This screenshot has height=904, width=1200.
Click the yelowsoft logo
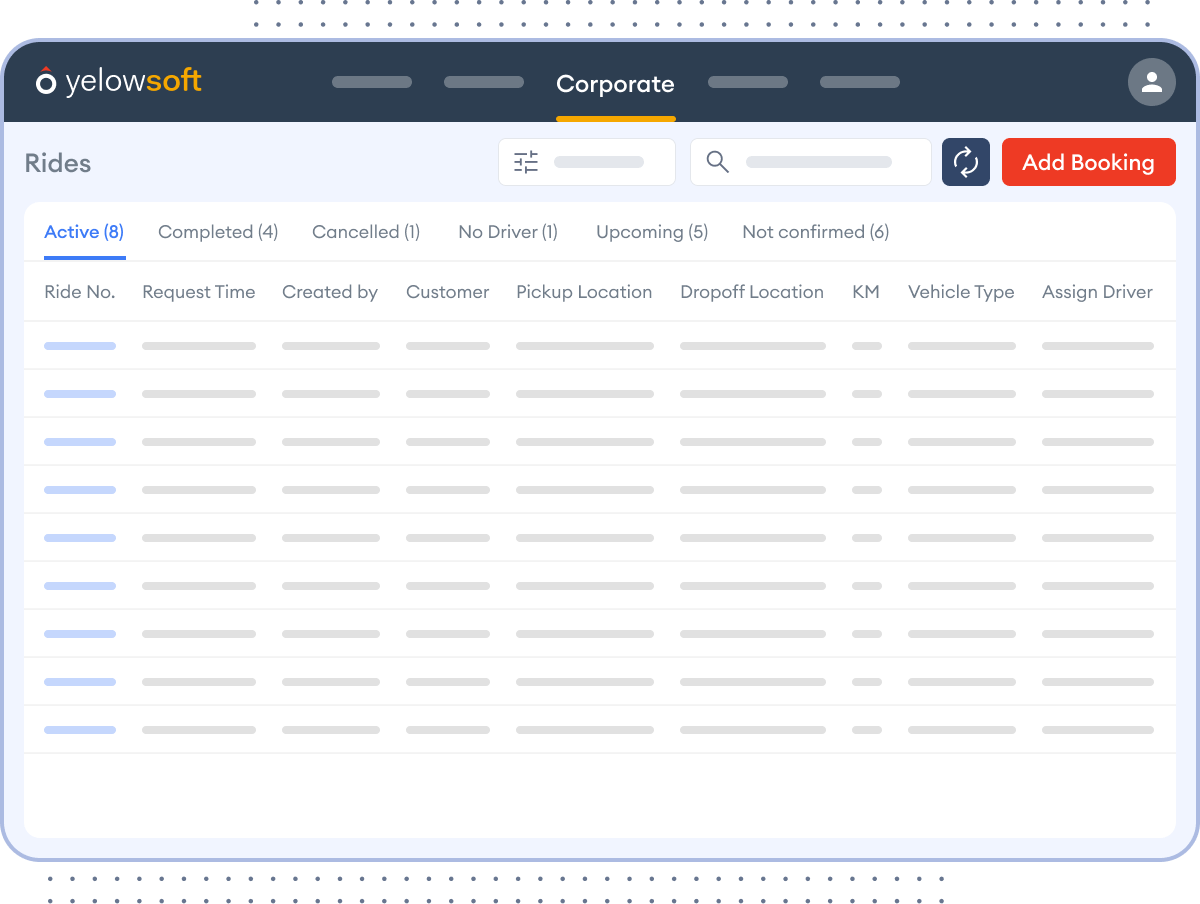tap(118, 82)
